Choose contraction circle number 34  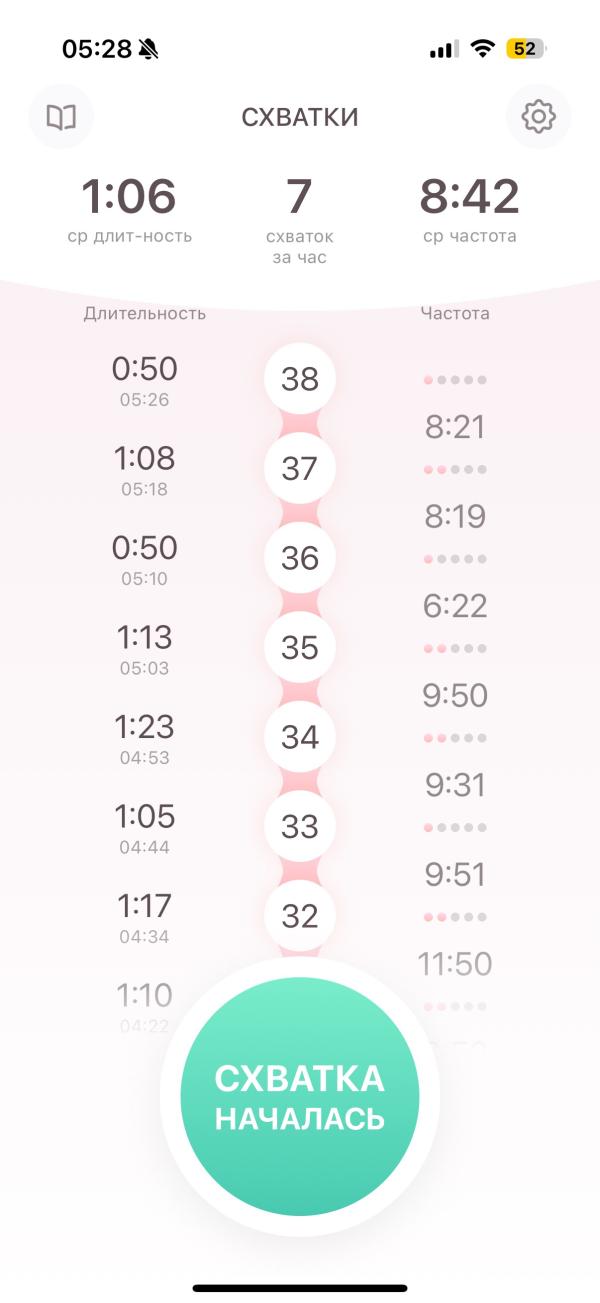pyautogui.click(x=299, y=737)
